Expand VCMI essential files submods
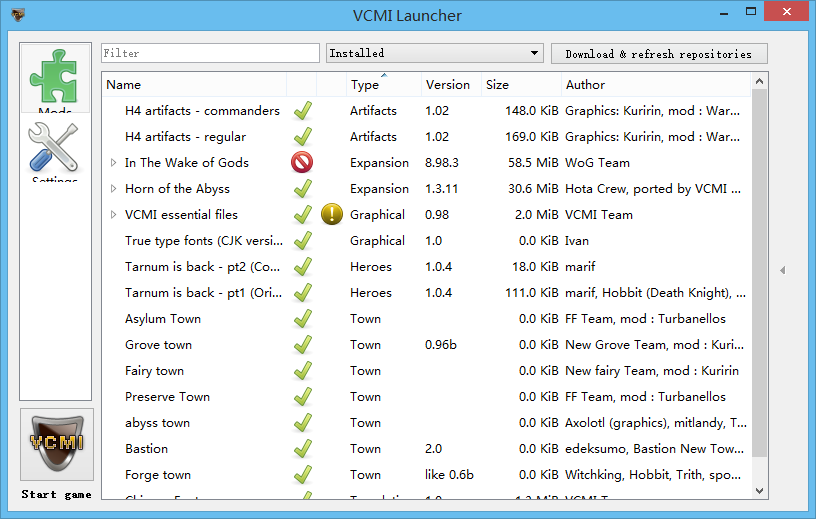This screenshot has height=519, width=816. (113, 214)
